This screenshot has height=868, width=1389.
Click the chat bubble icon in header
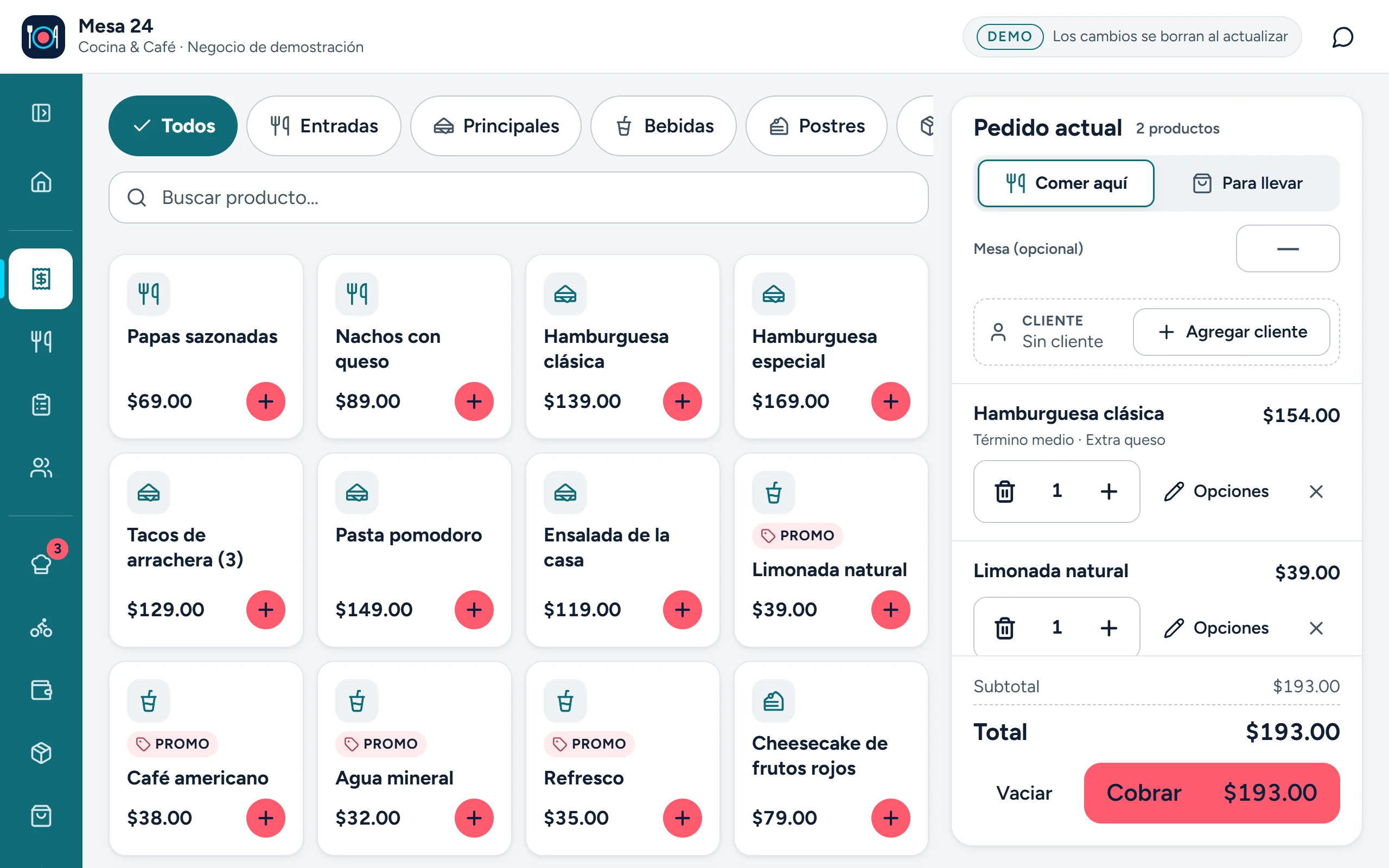tap(1342, 37)
